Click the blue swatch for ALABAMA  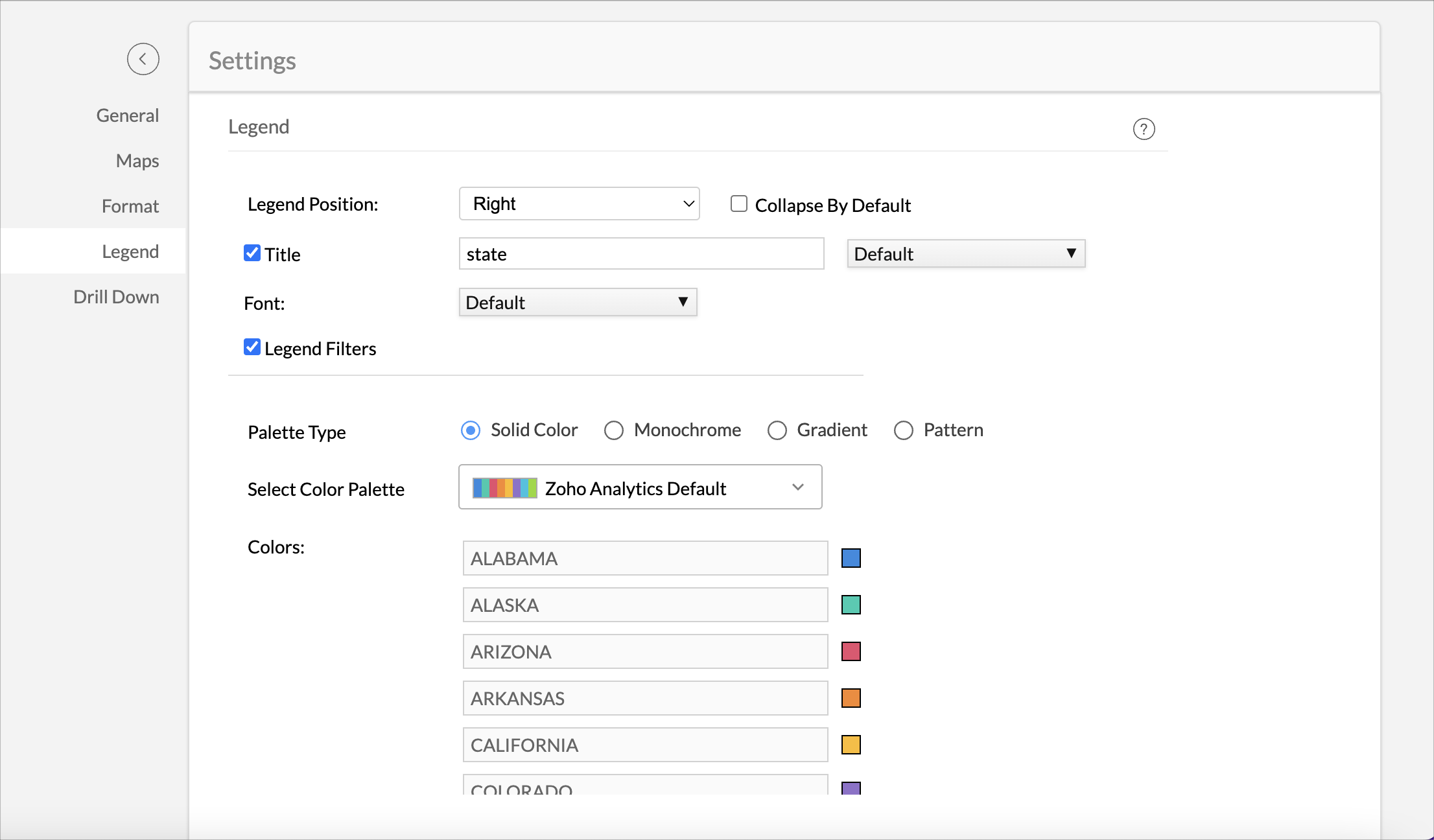(x=851, y=558)
